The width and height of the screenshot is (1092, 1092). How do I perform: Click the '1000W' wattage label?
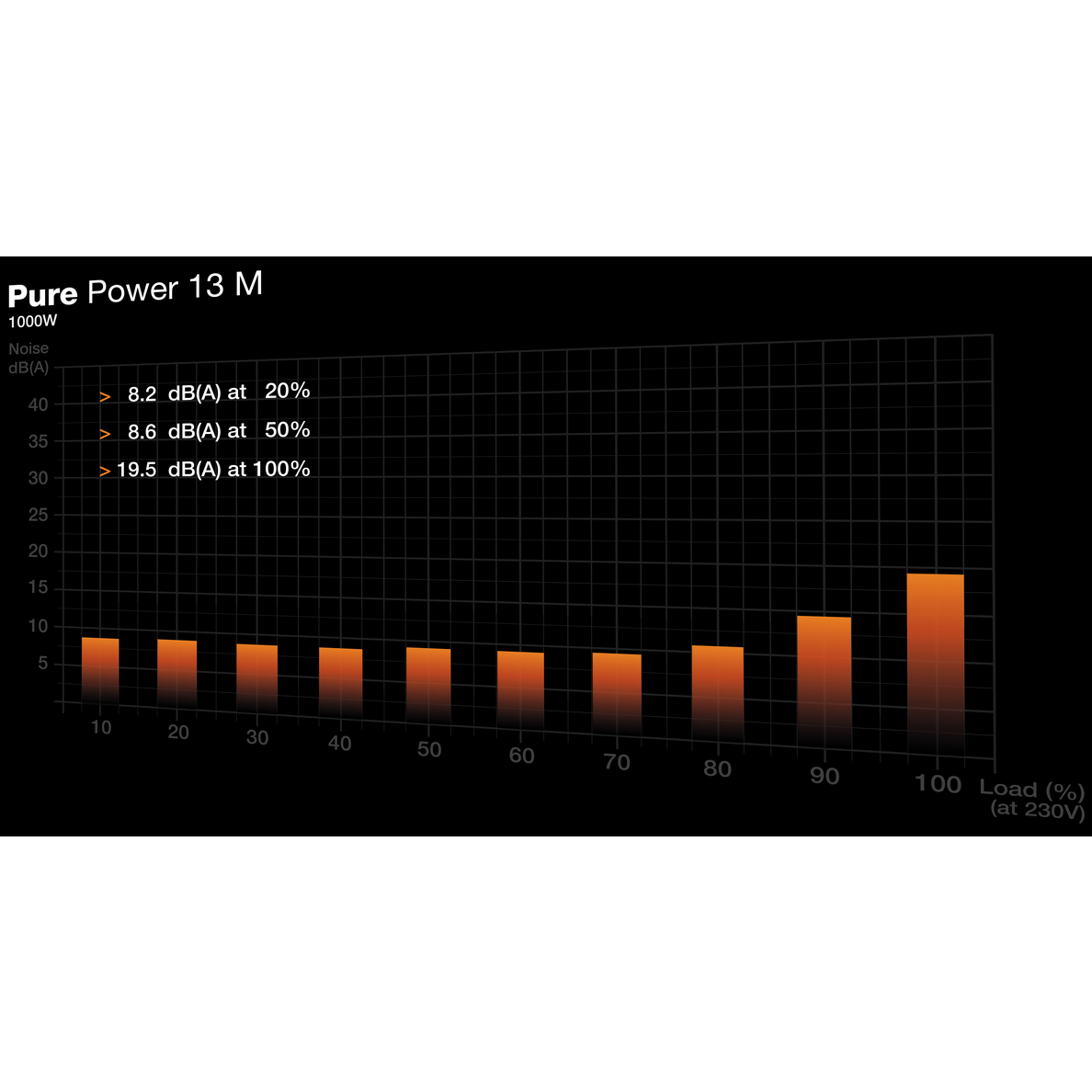33,322
